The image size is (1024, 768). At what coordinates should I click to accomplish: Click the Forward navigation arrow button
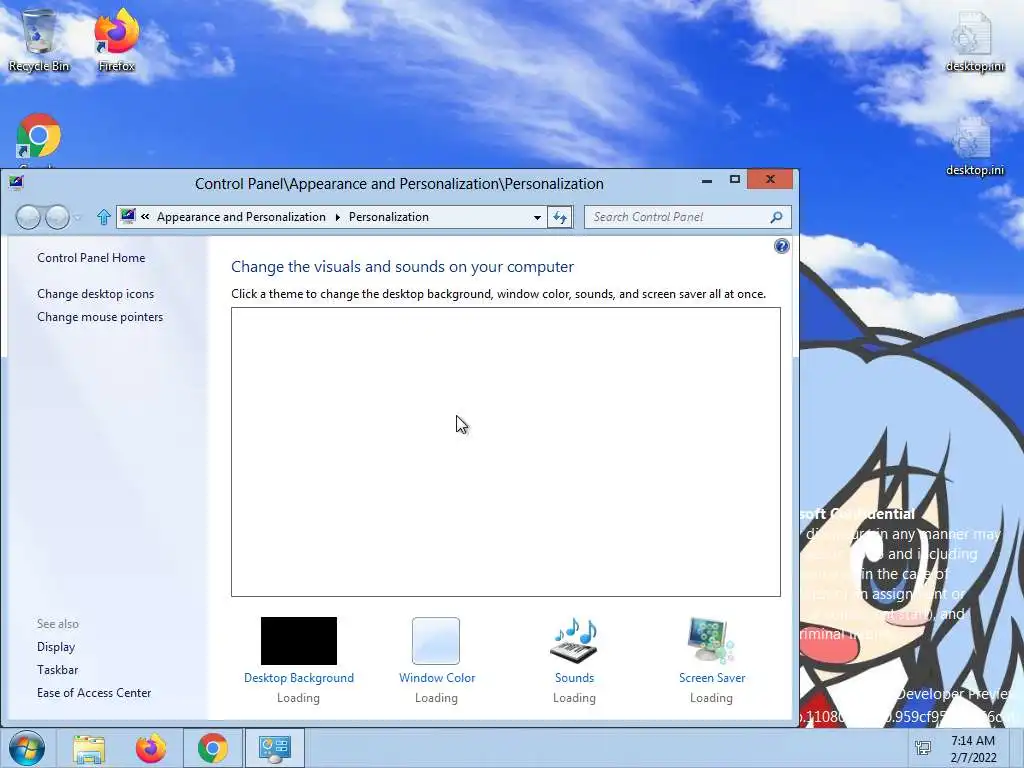tap(57, 217)
